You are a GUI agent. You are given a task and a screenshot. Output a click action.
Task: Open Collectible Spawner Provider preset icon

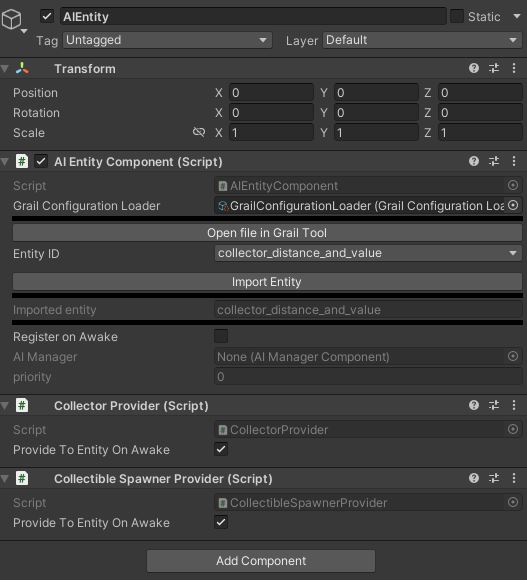pyautogui.click(x=494, y=478)
